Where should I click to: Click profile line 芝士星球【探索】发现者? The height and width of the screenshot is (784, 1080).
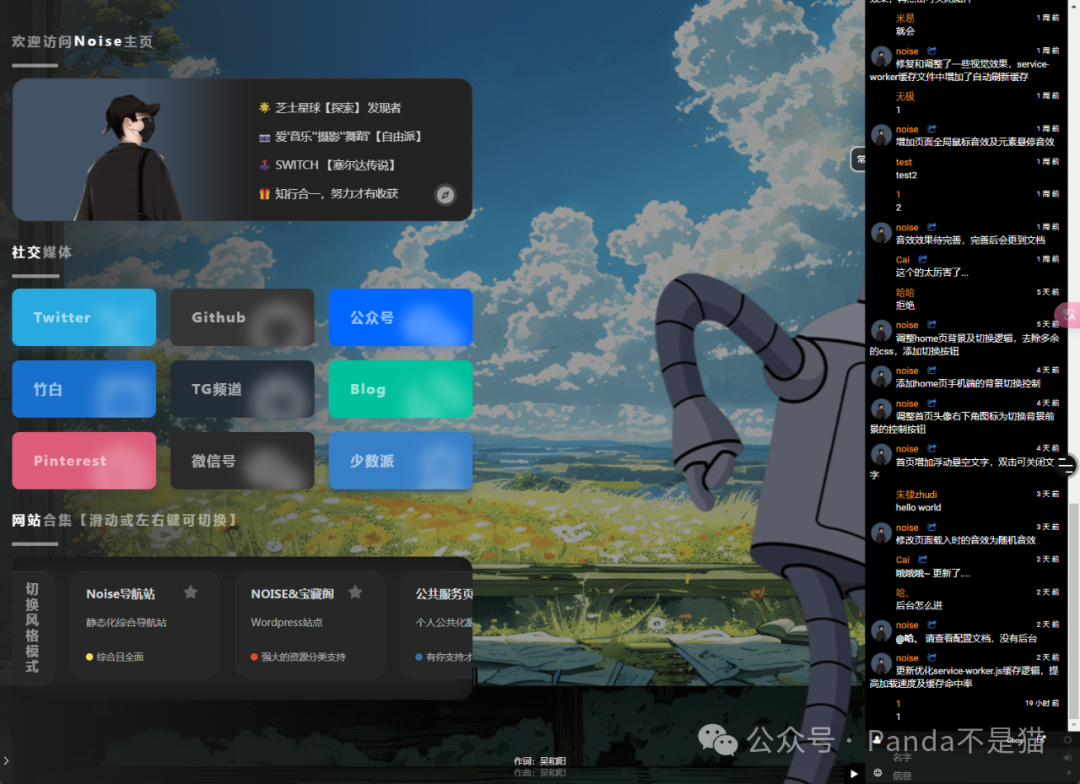point(338,108)
